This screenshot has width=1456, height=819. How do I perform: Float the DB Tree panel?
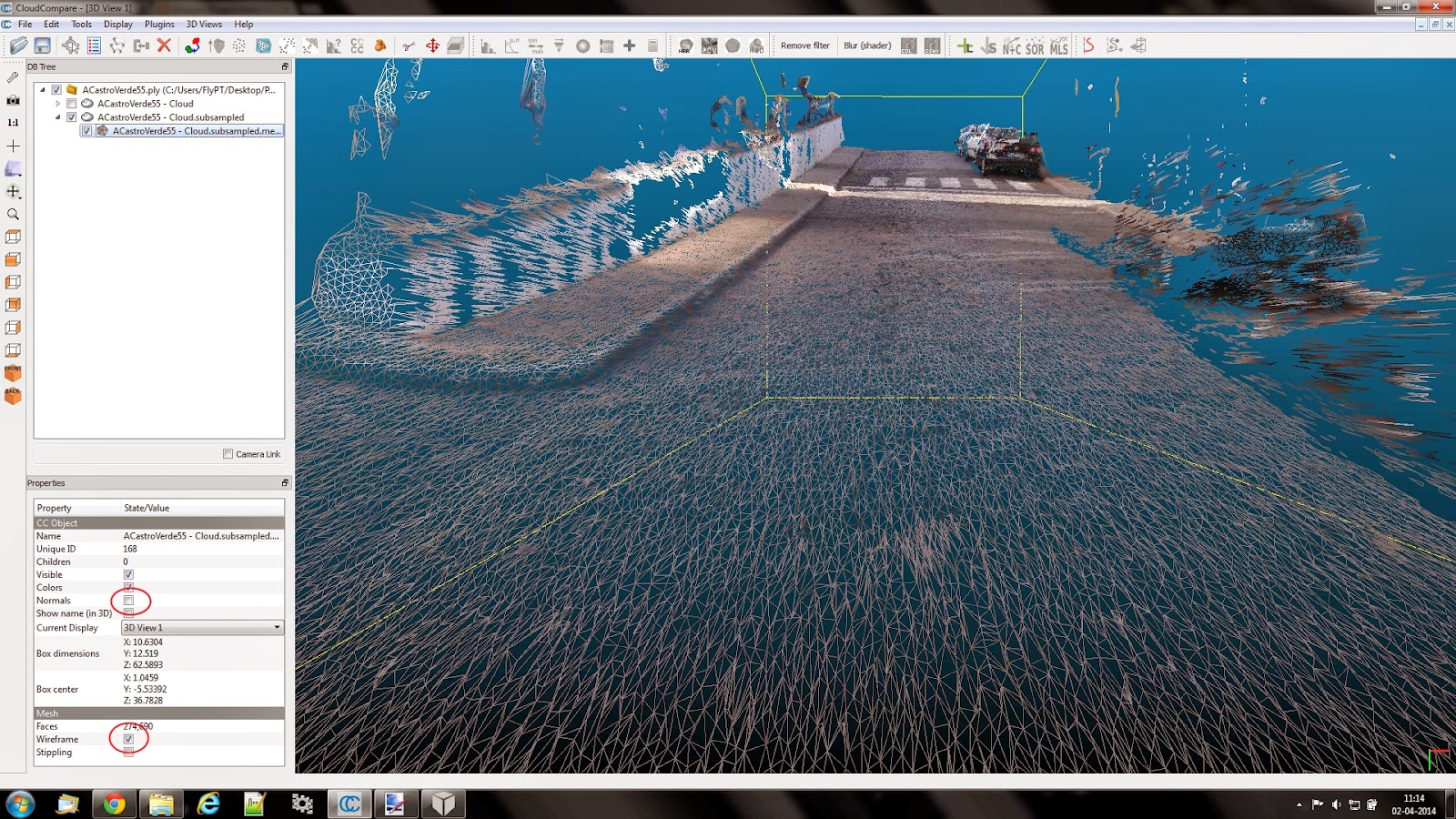click(285, 67)
